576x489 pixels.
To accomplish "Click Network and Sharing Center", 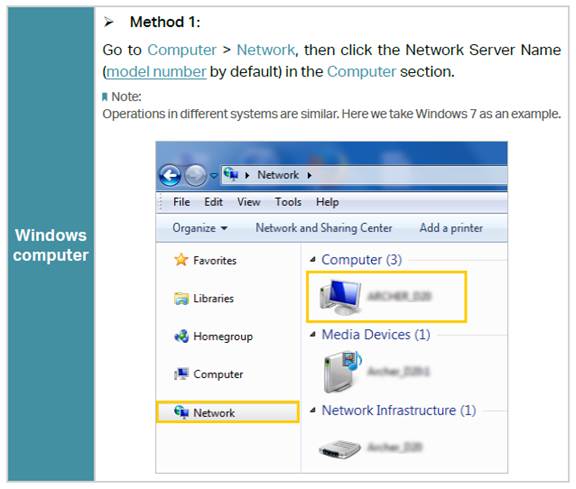I will [x=324, y=228].
